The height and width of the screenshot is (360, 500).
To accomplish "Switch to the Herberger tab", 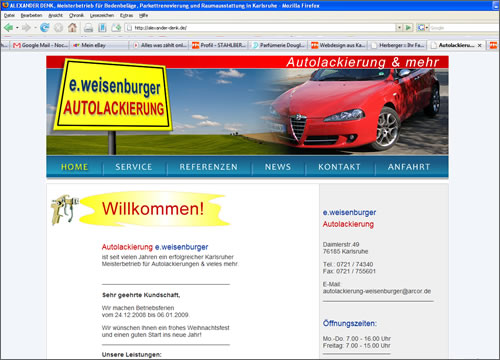I will (x=398, y=45).
